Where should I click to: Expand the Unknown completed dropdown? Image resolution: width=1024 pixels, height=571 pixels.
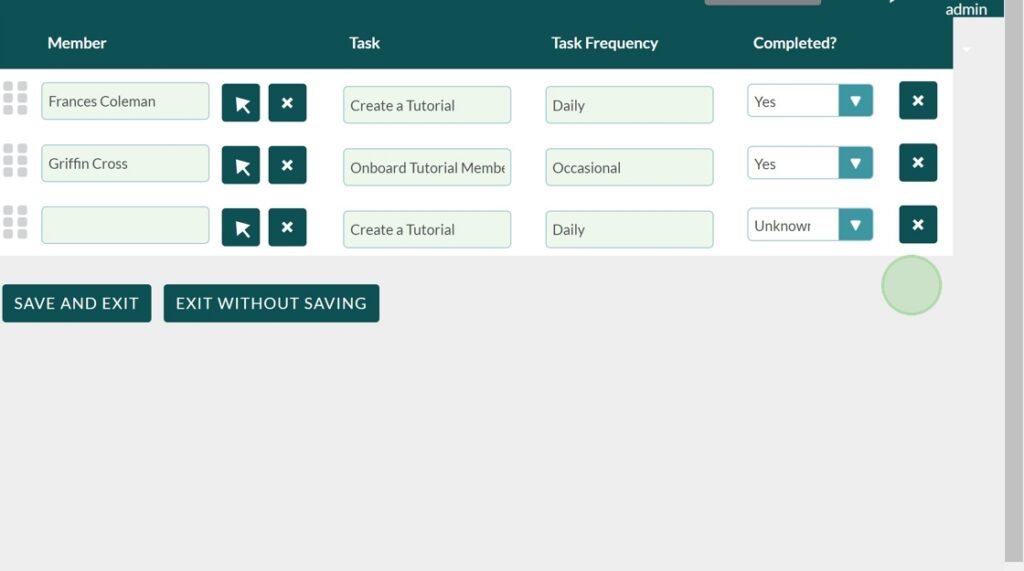tap(855, 226)
